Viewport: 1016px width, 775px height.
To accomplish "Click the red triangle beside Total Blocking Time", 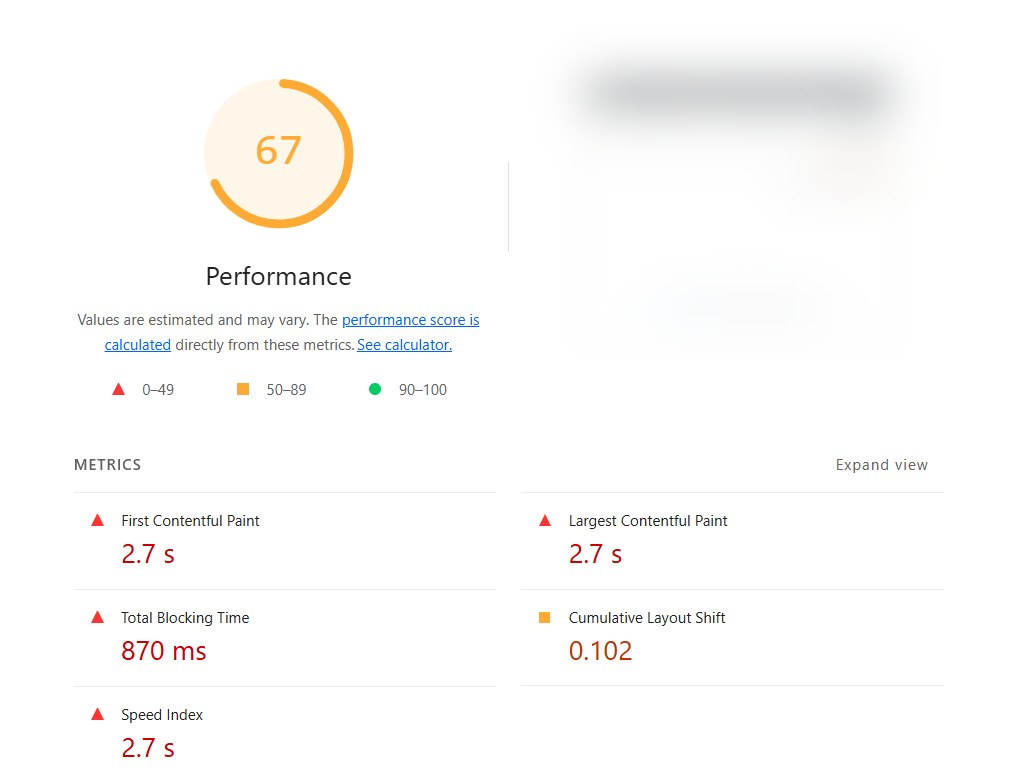I will coord(97,617).
